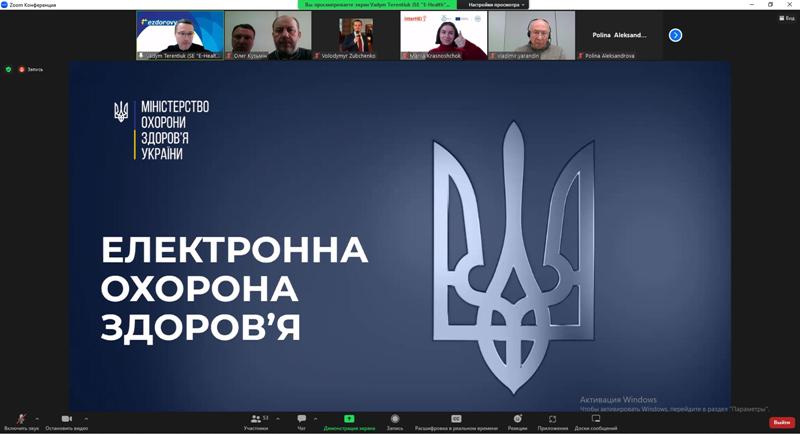
Task: Click the Zoom Конференция title bar icon
Action: click(x=5, y=5)
